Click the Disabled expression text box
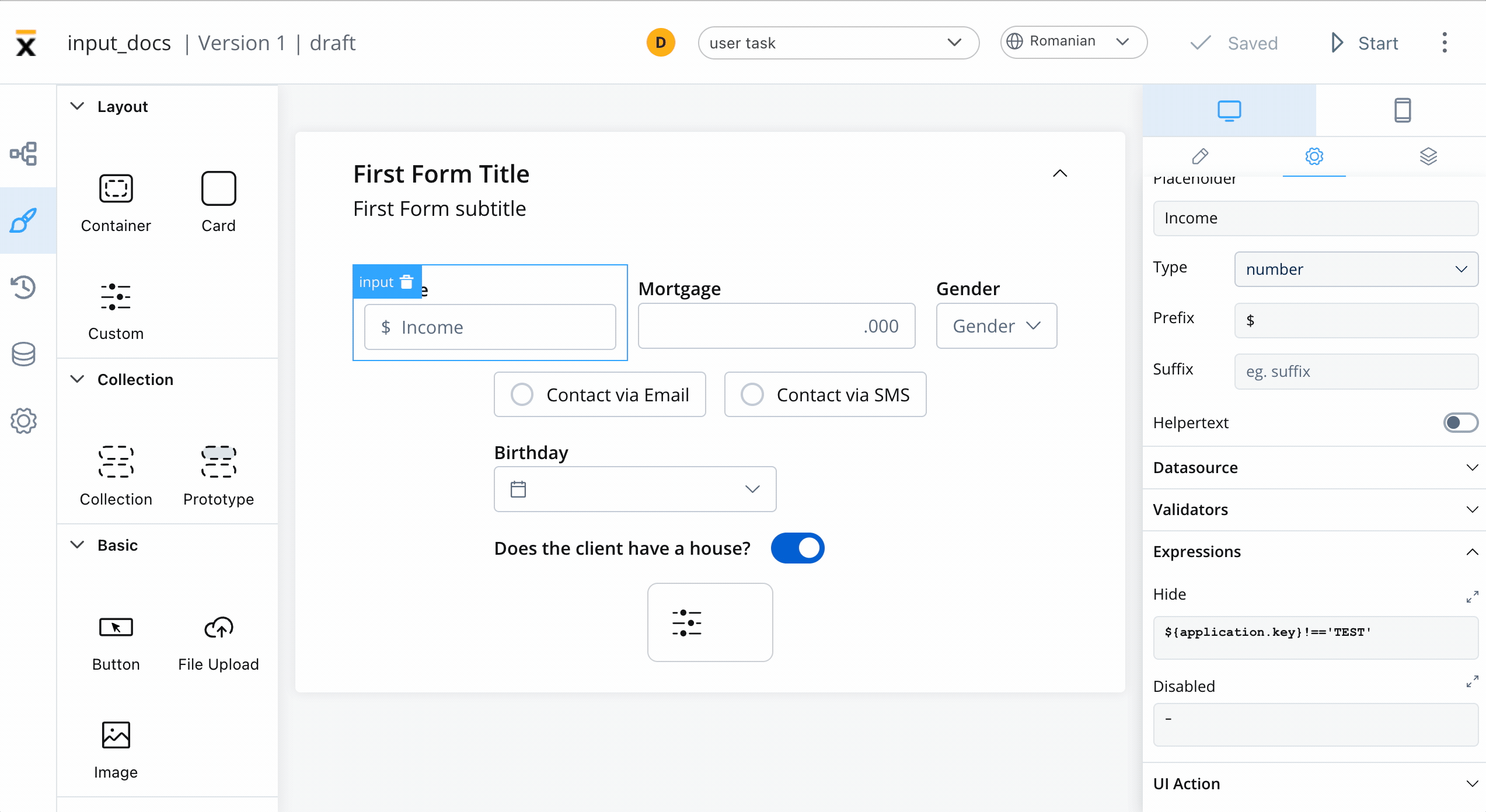Viewport: 1486px width, 812px height. (1315, 724)
